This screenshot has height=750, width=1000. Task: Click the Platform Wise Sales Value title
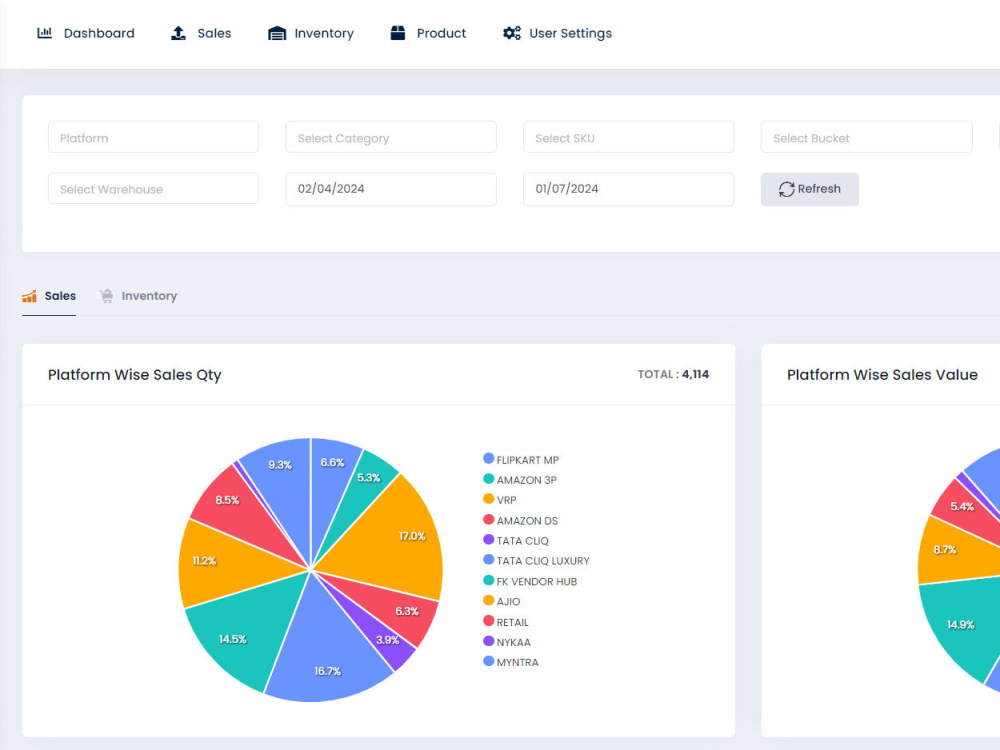click(882, 375)
